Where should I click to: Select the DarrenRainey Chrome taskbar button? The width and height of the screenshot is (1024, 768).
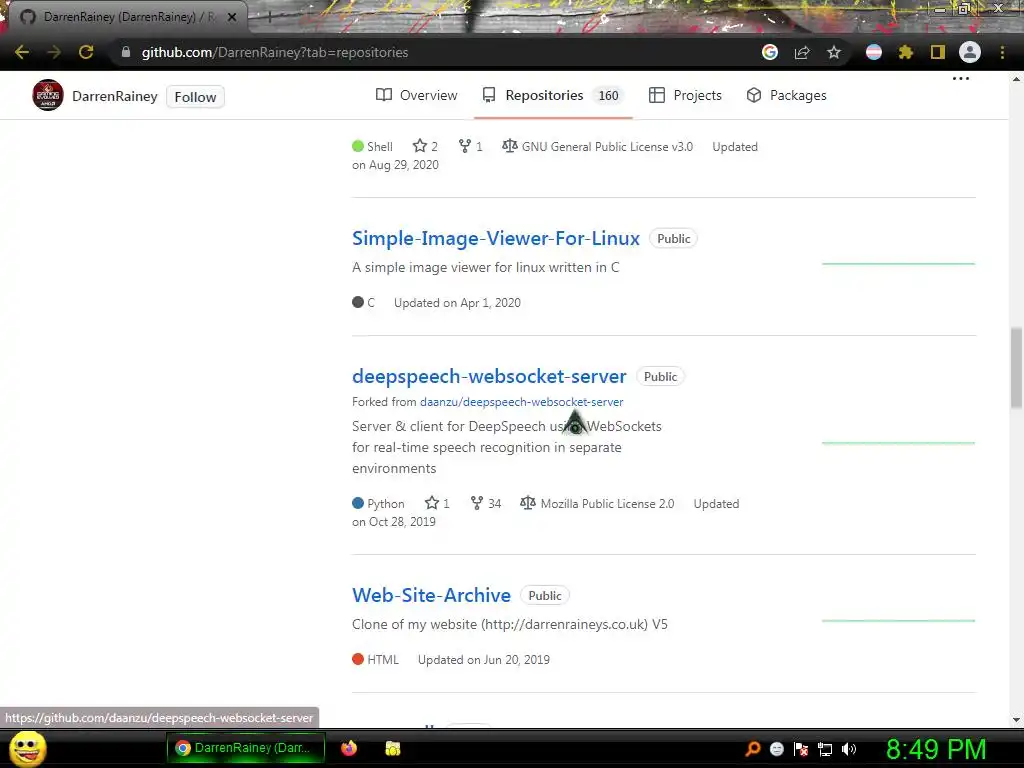click(x=246, y=748)
